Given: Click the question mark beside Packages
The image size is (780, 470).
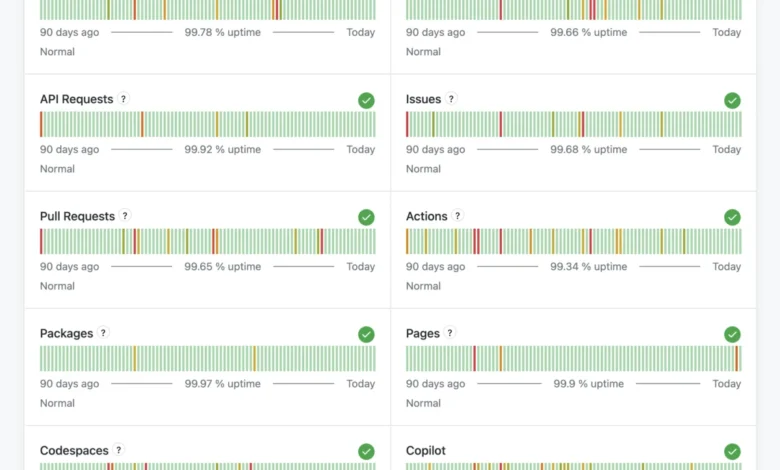Looking at the screenshot, I should (103, 333).
